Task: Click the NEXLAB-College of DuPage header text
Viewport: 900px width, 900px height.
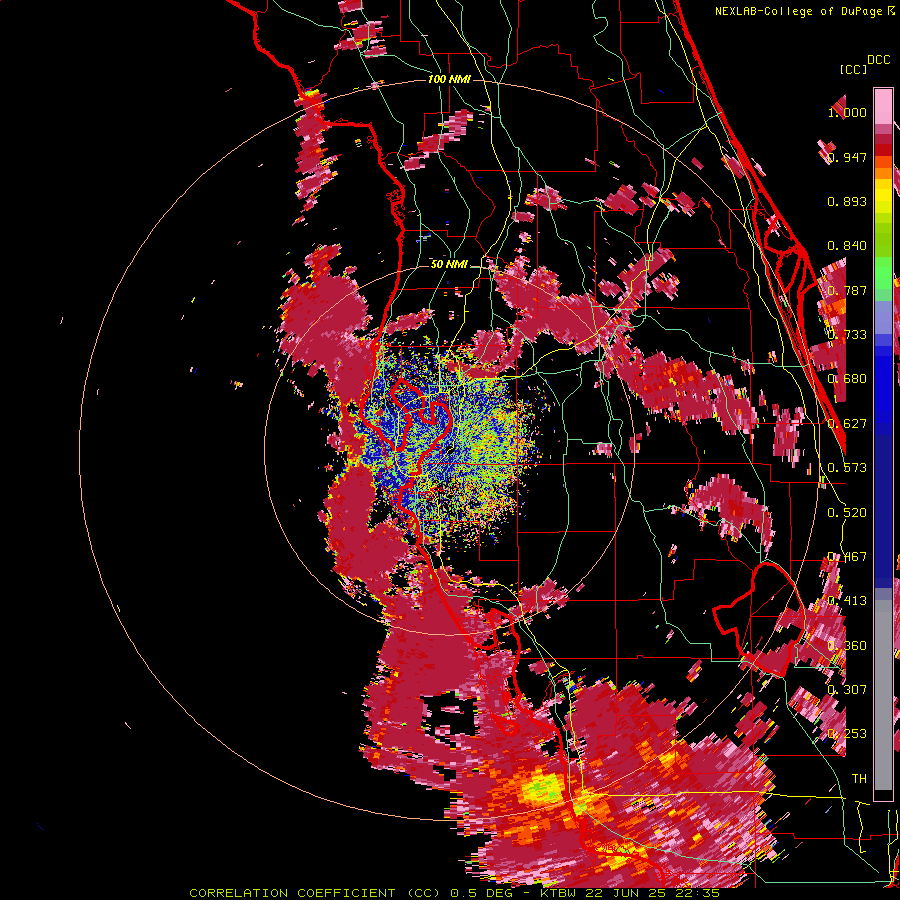Action: click(806, 11)
